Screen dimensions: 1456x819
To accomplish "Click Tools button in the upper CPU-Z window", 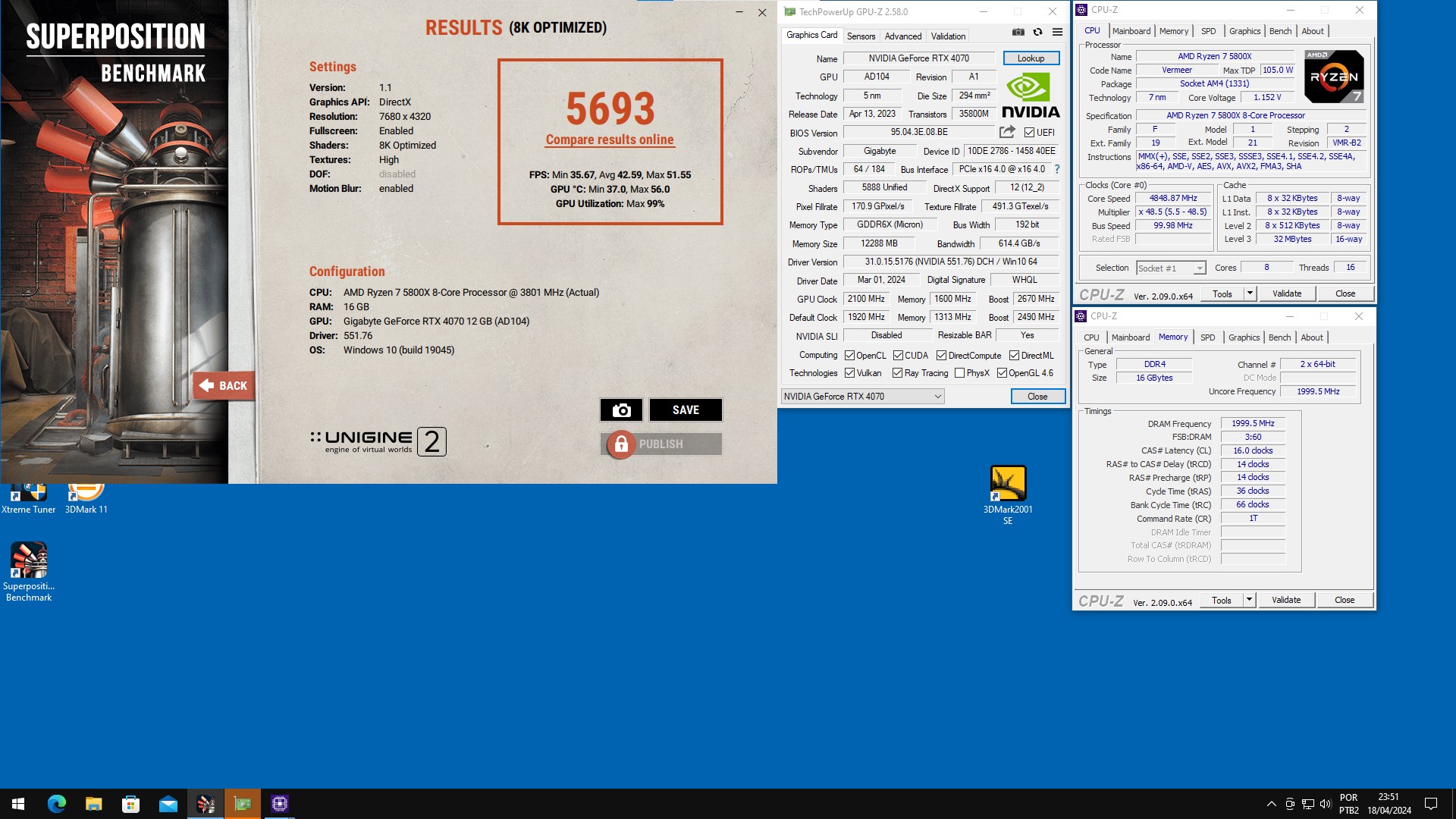I will [1222, 293].
